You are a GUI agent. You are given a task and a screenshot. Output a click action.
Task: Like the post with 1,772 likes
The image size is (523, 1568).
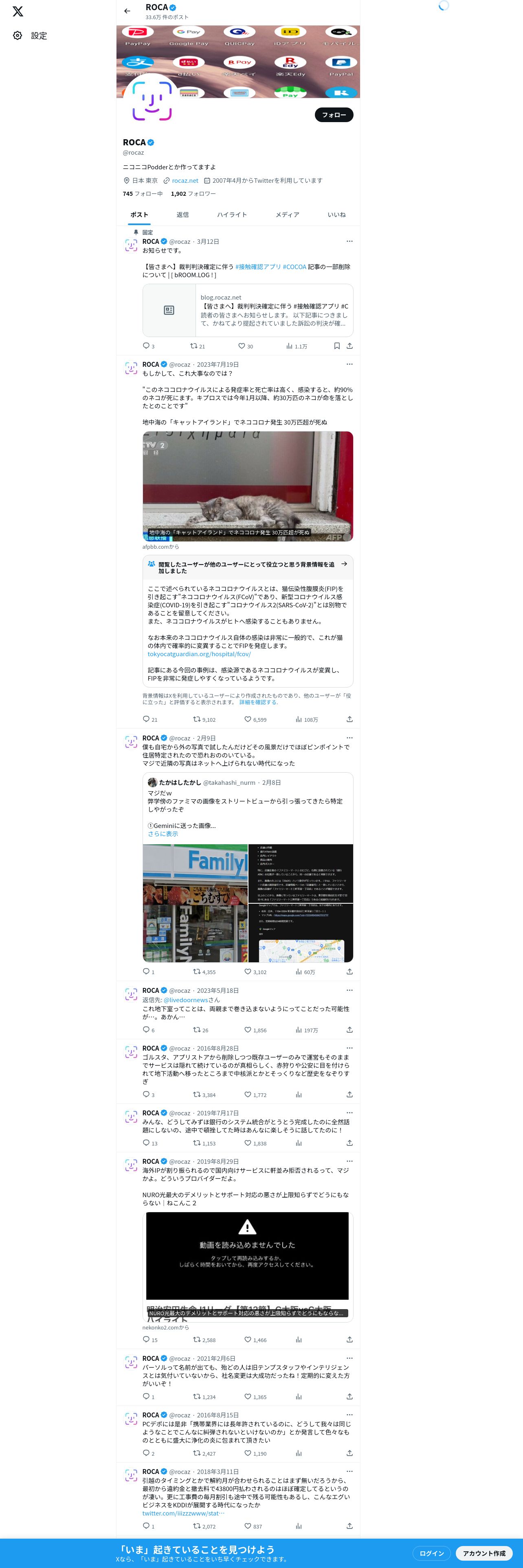tap(255, 1095)
